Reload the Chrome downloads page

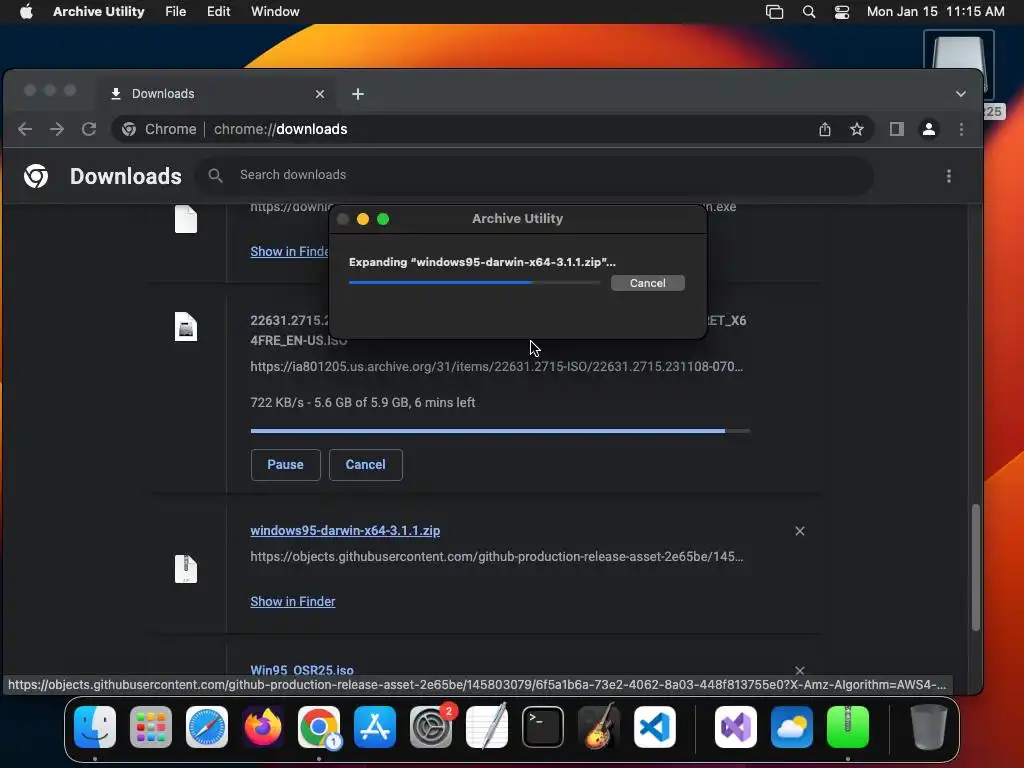[89, 129]
